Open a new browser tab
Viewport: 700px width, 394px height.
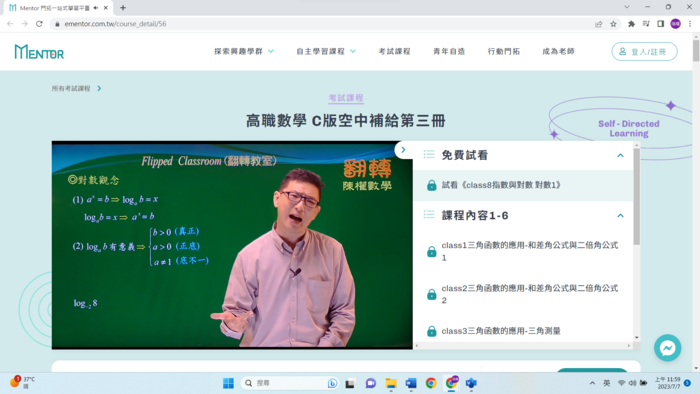[123, 8]
